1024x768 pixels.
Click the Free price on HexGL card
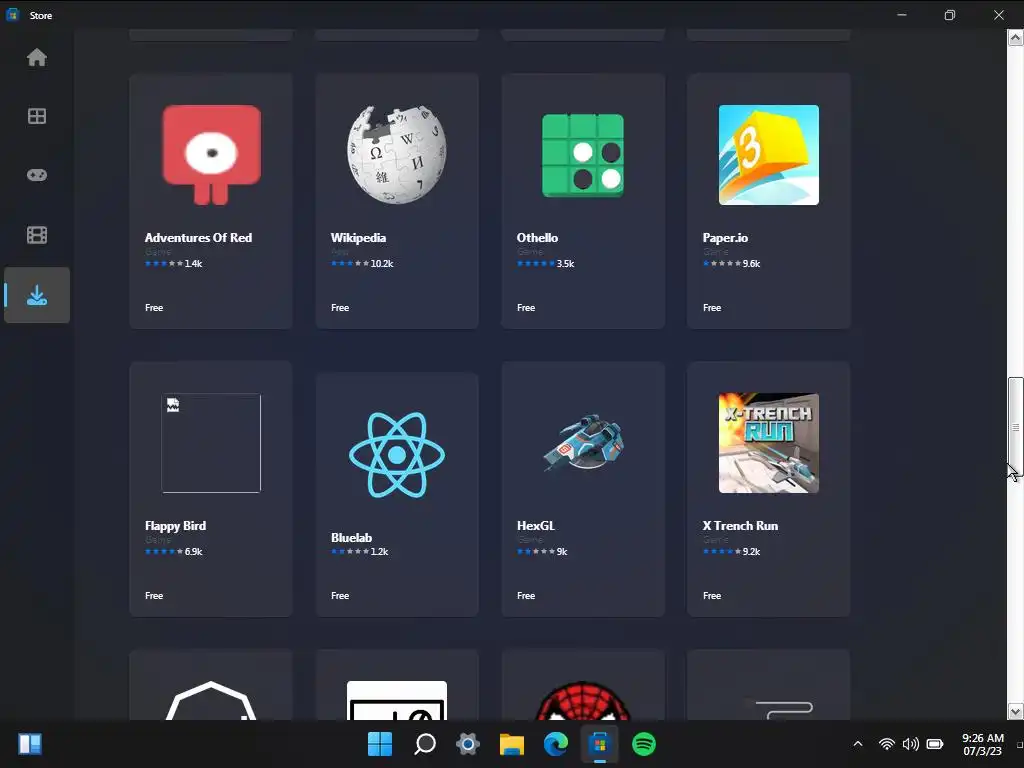(526, 596)
